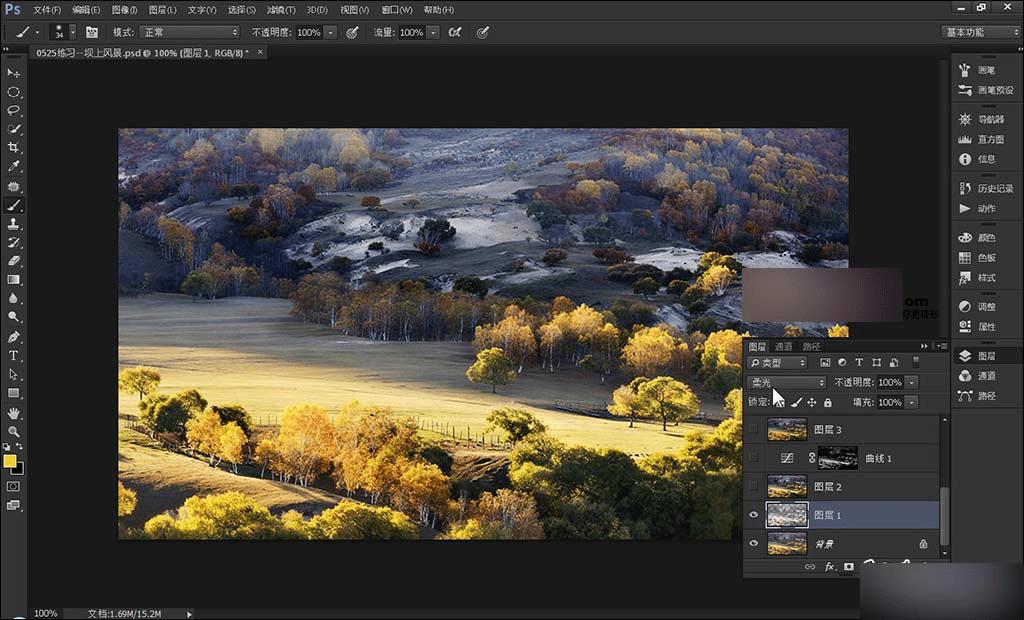This screenshot has width=1024, height=620.
Task: Open the brush 模式 正常 dropdown
Action: (x=189, y=32)
